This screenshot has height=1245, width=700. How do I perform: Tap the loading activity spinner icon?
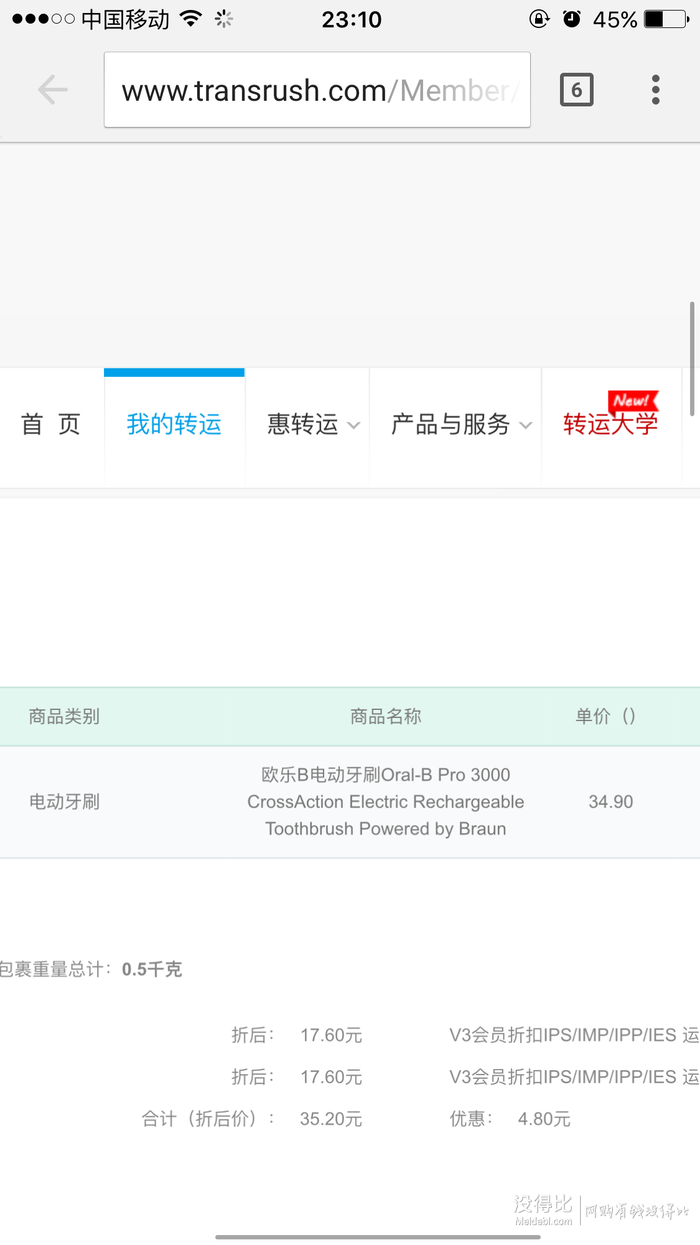224,19
